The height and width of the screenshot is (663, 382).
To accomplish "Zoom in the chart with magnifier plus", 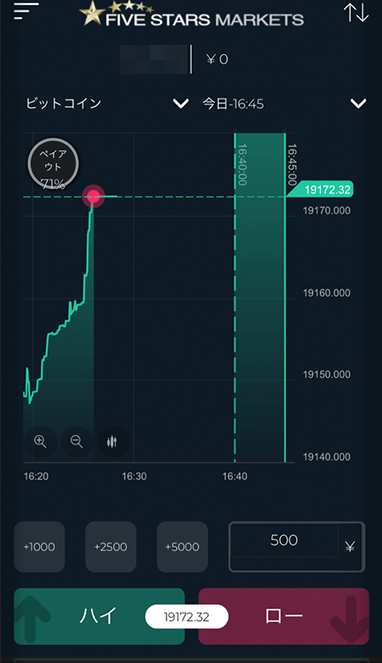I will pos(40,442).
